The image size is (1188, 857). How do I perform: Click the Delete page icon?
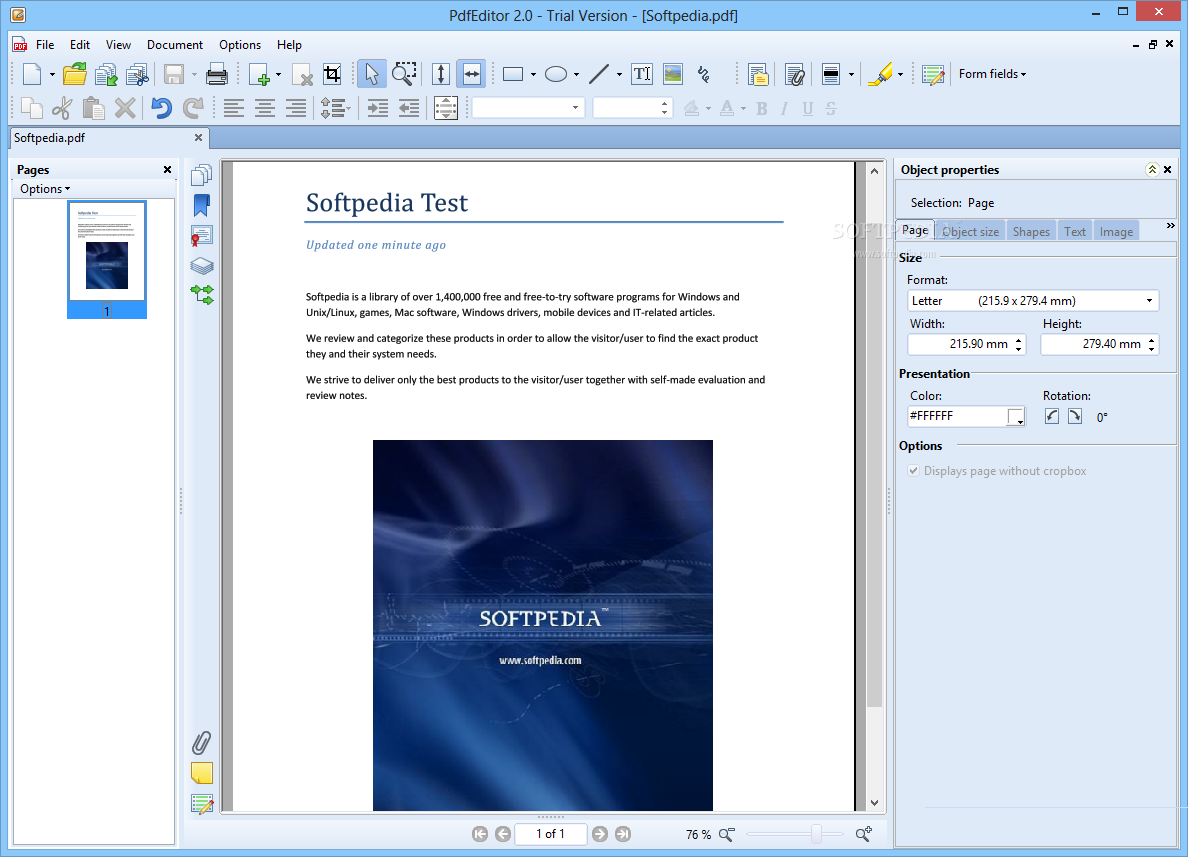click(302, 74)
